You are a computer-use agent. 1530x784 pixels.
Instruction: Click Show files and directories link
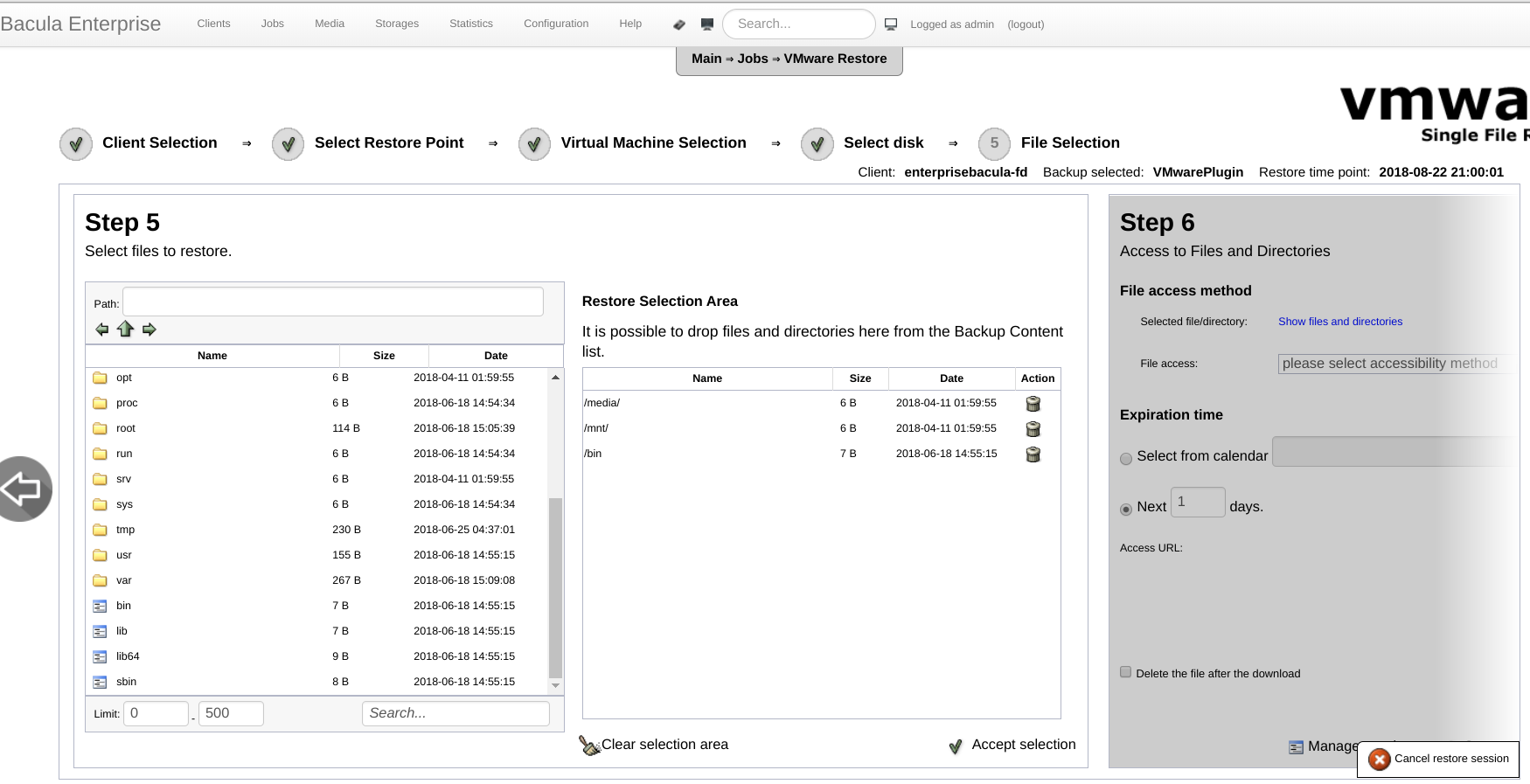[x=1339, y=322]
